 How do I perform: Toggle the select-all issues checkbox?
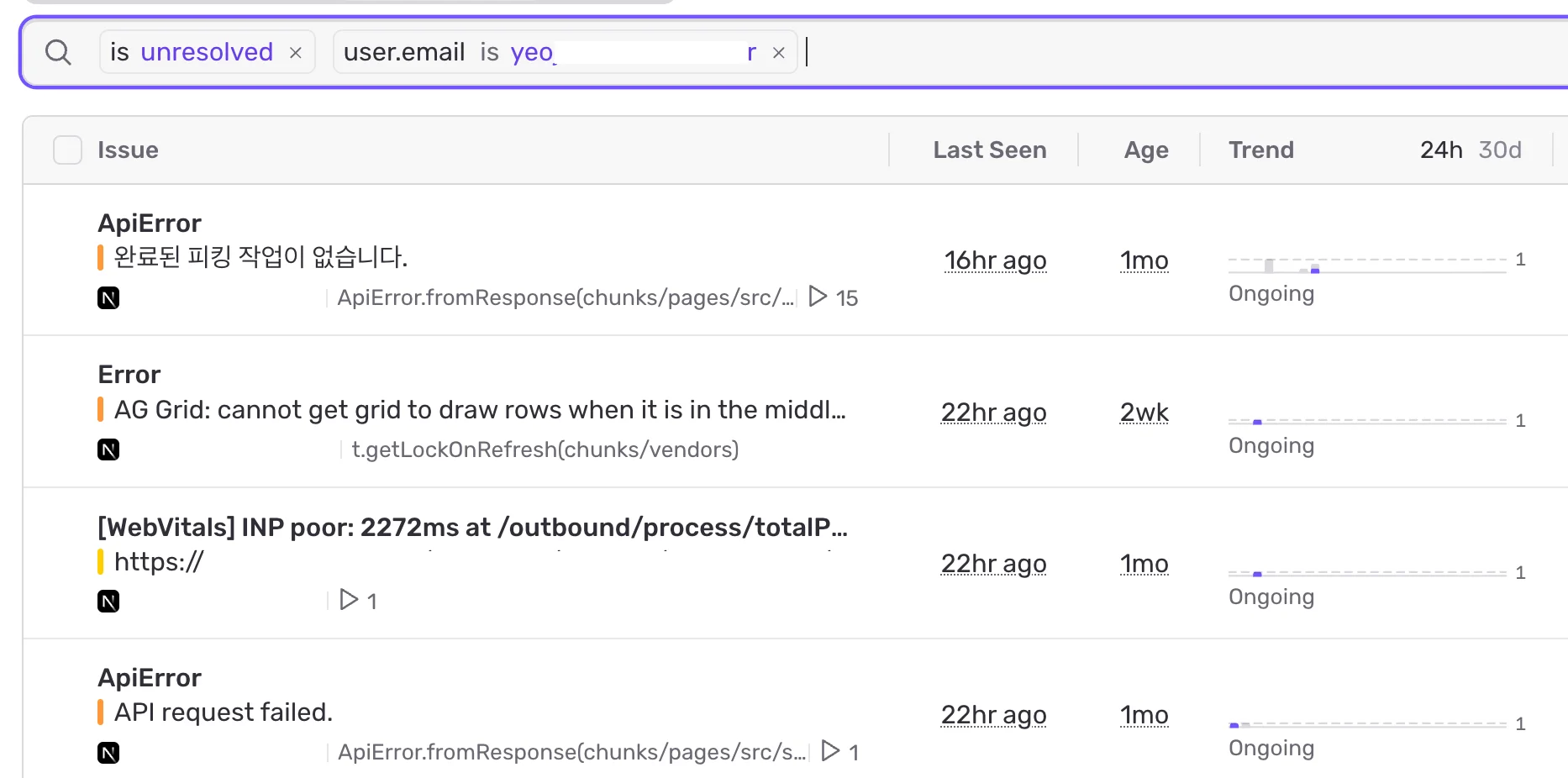pos(67,150)
